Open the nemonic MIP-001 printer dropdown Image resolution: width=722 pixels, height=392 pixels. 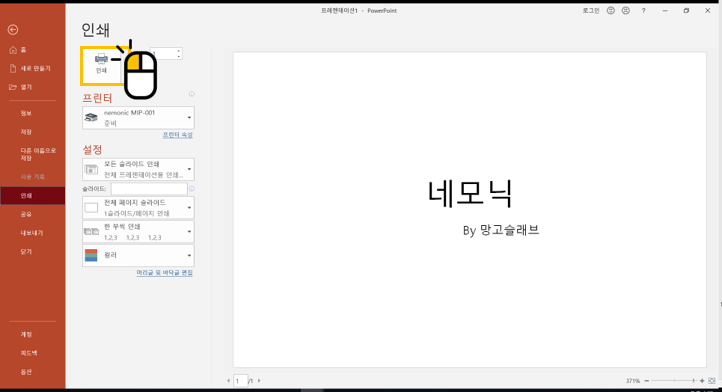(x=138, y=117)
